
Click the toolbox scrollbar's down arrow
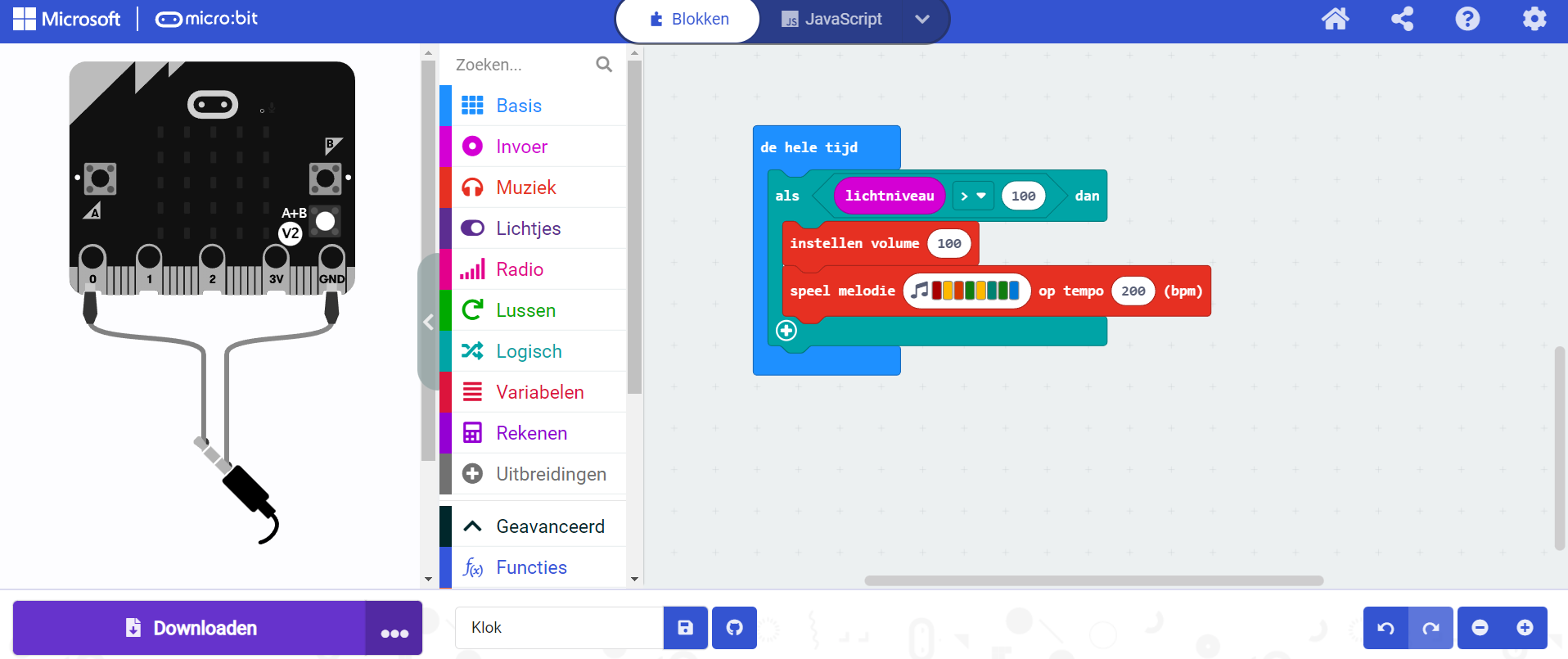coord(634,580)
